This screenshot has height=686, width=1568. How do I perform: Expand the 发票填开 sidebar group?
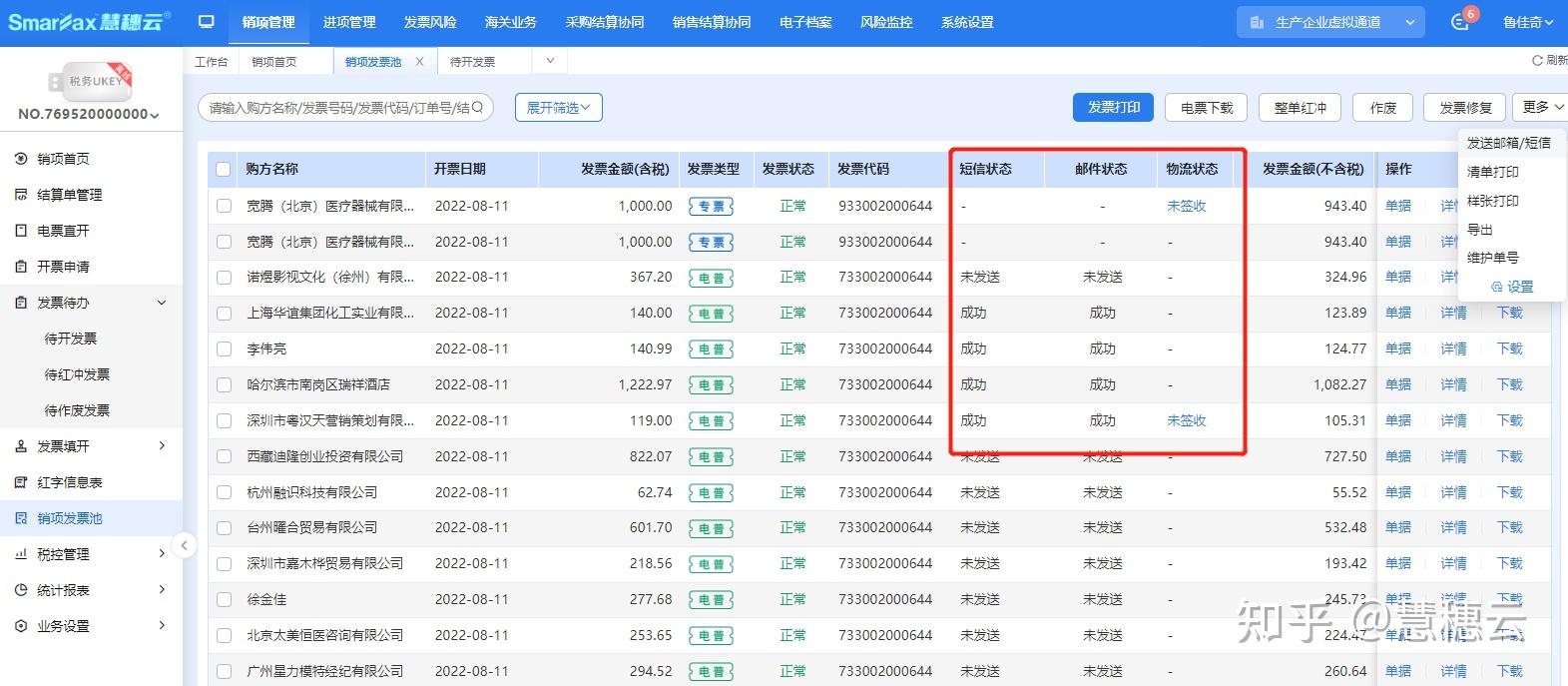coord(162,446)
